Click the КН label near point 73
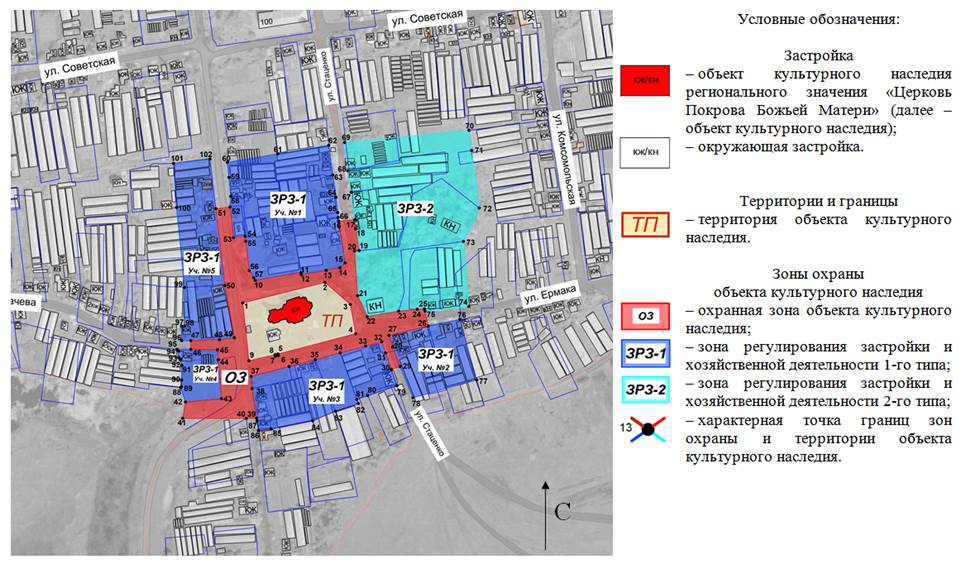971x564 pixels. pos(450,225)
